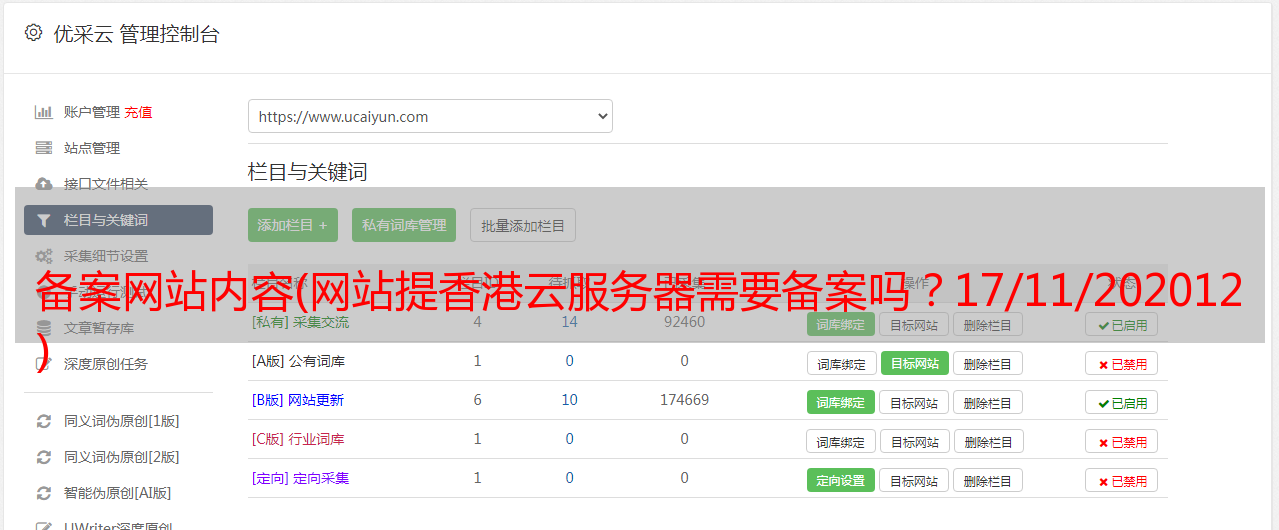Click 删除栏目 for the 网站更新 row

[x=988, y=402]
